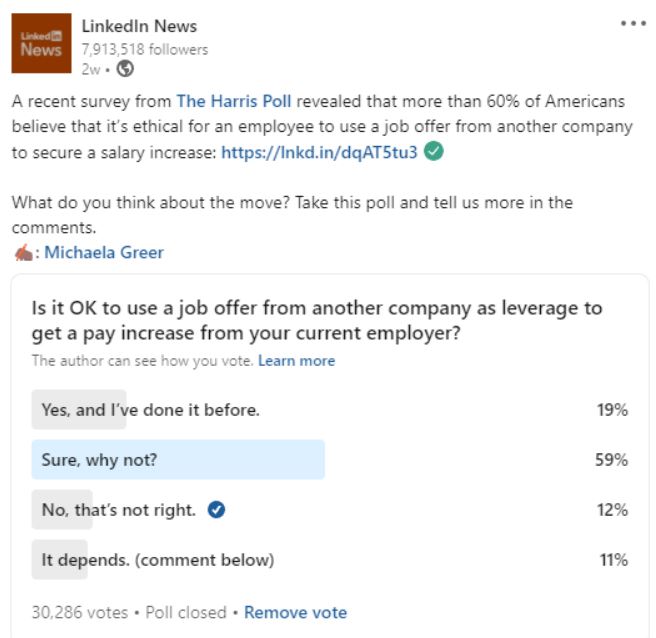The image size is (656, 638).
Task: Select the 'Sure, why not?' poll option
Action: [330, 459]
